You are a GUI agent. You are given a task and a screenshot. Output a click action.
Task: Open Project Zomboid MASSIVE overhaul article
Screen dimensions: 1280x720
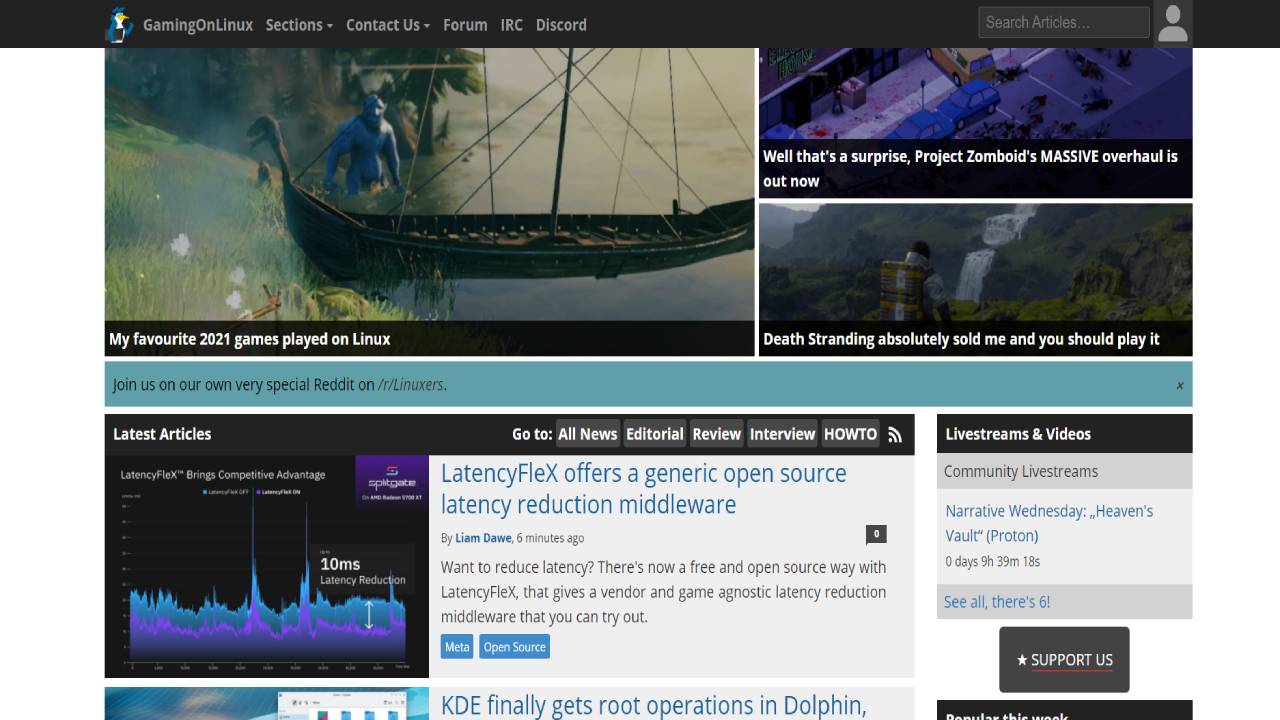975,122
